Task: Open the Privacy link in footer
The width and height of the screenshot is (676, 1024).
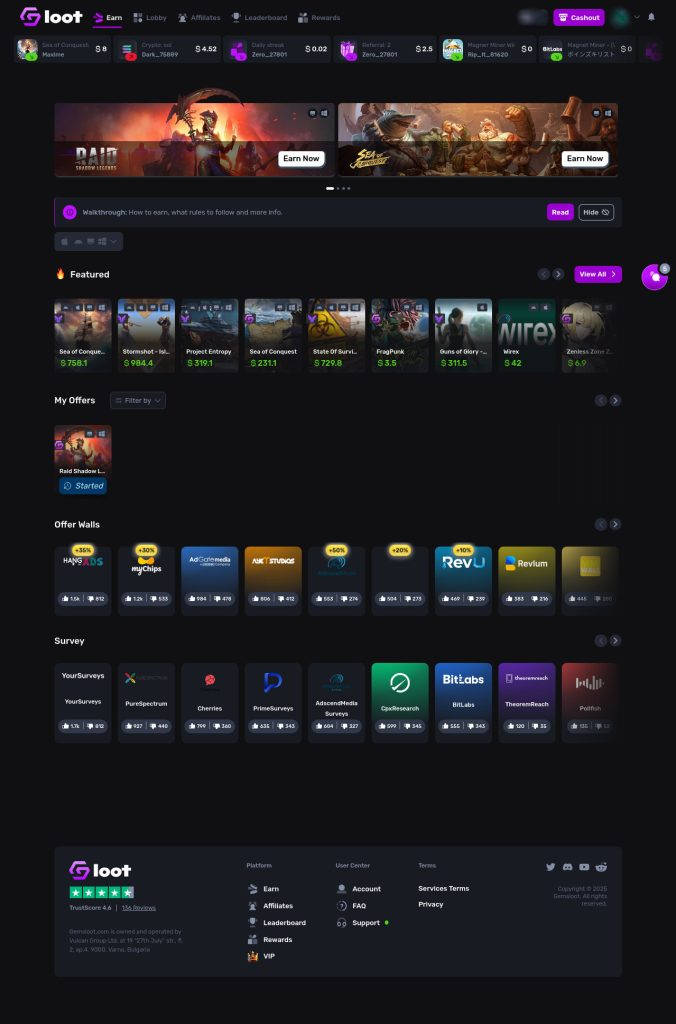Action: coord(430,904)
